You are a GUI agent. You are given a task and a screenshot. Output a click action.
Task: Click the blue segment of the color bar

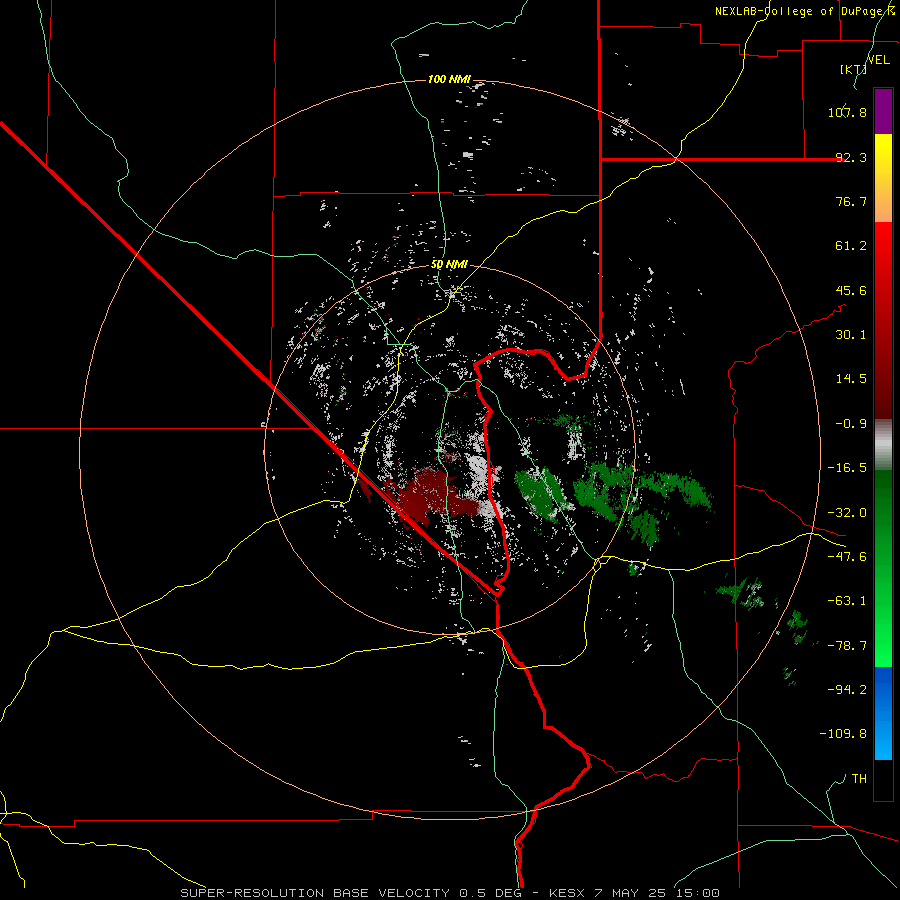[x=883, y=713]
